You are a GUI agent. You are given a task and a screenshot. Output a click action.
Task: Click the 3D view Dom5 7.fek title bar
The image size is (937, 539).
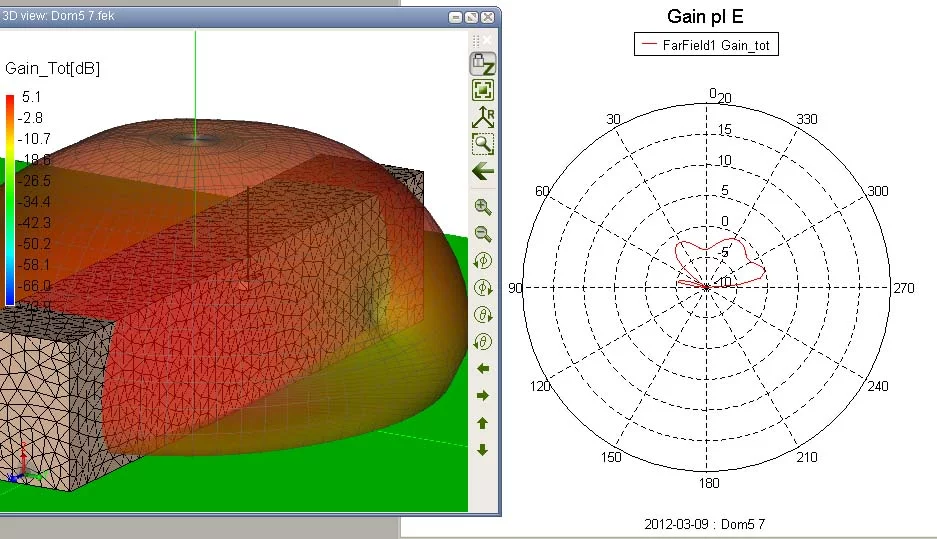click(200, 17)
